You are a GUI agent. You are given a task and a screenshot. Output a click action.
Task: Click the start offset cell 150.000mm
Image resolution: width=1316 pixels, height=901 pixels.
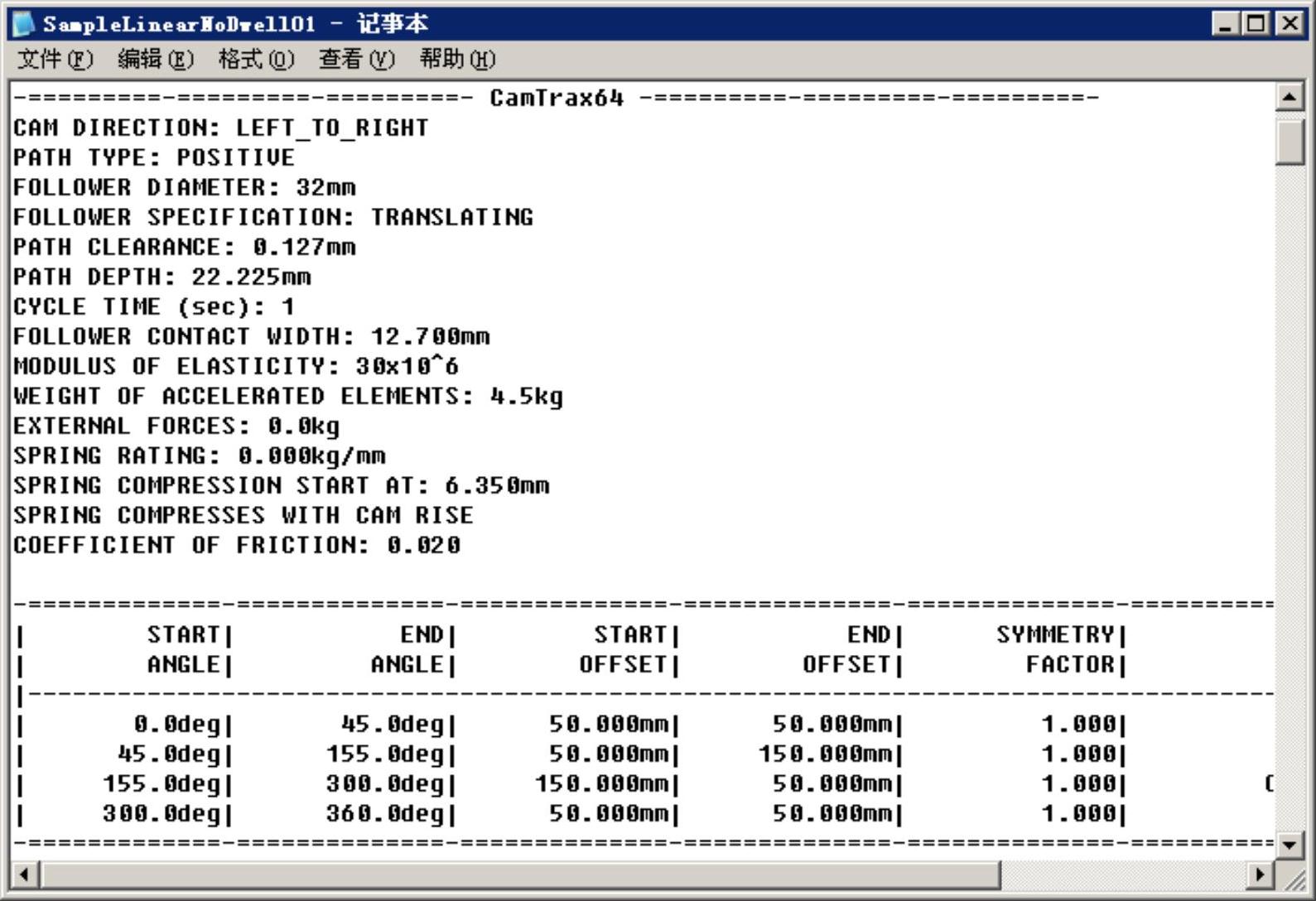pos(601,784)
